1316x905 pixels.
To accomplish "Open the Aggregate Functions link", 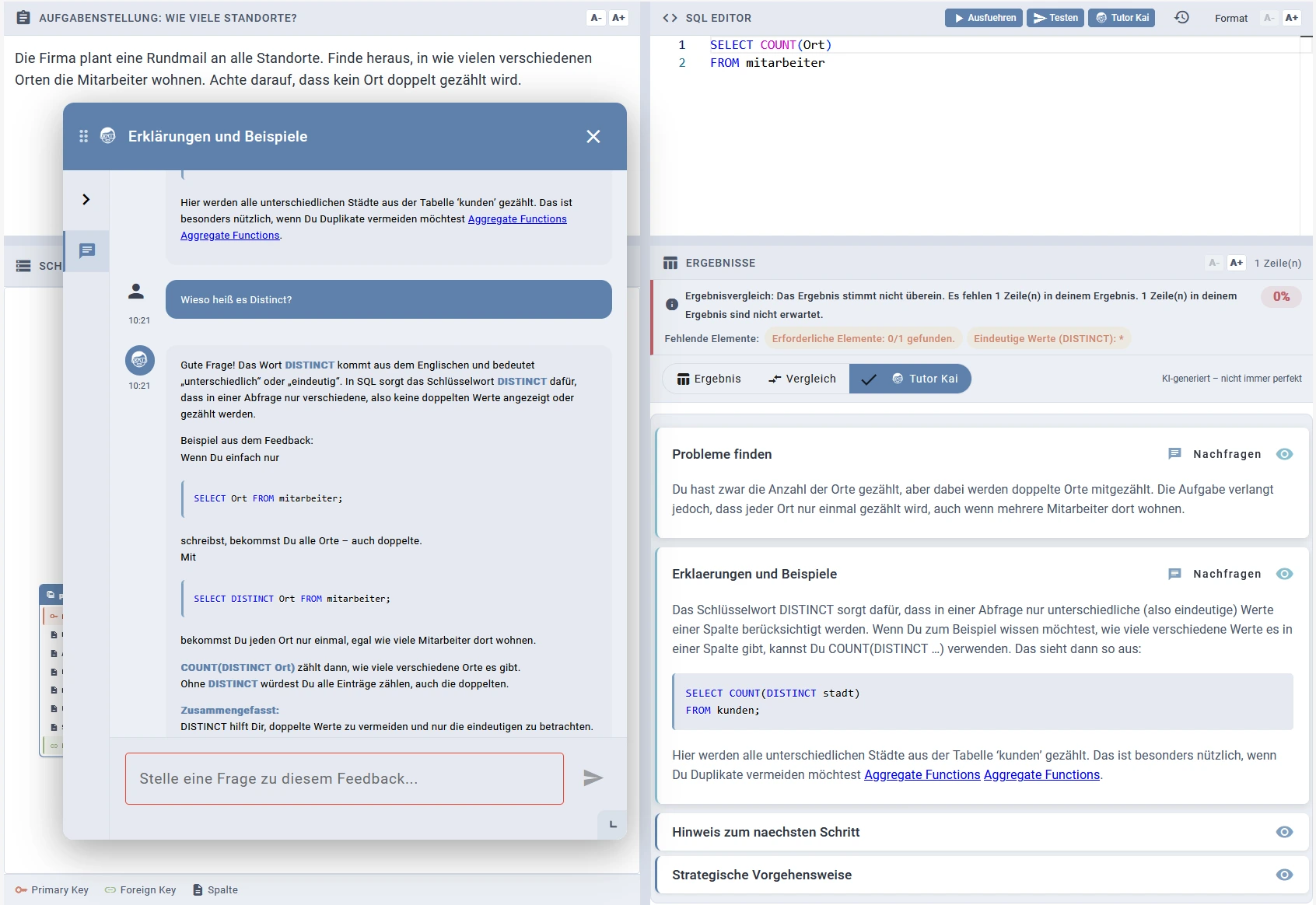I will (921, 774).
